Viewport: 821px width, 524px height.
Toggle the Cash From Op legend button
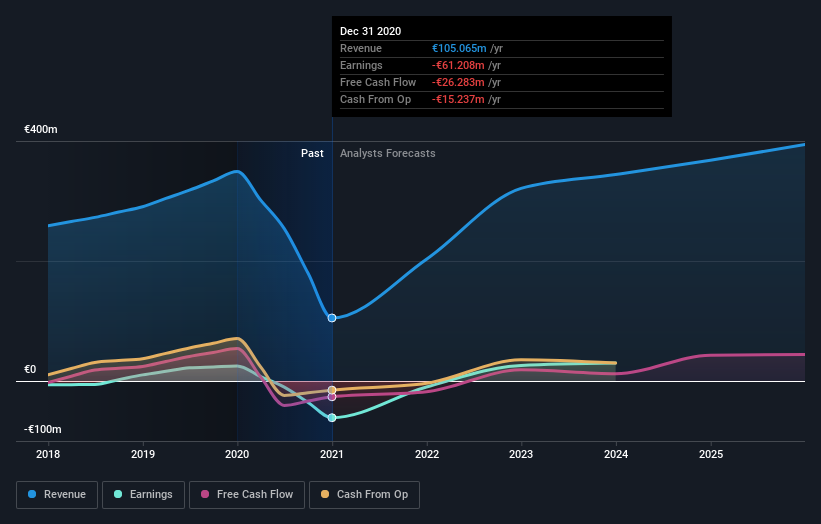[x=364, y=495]
